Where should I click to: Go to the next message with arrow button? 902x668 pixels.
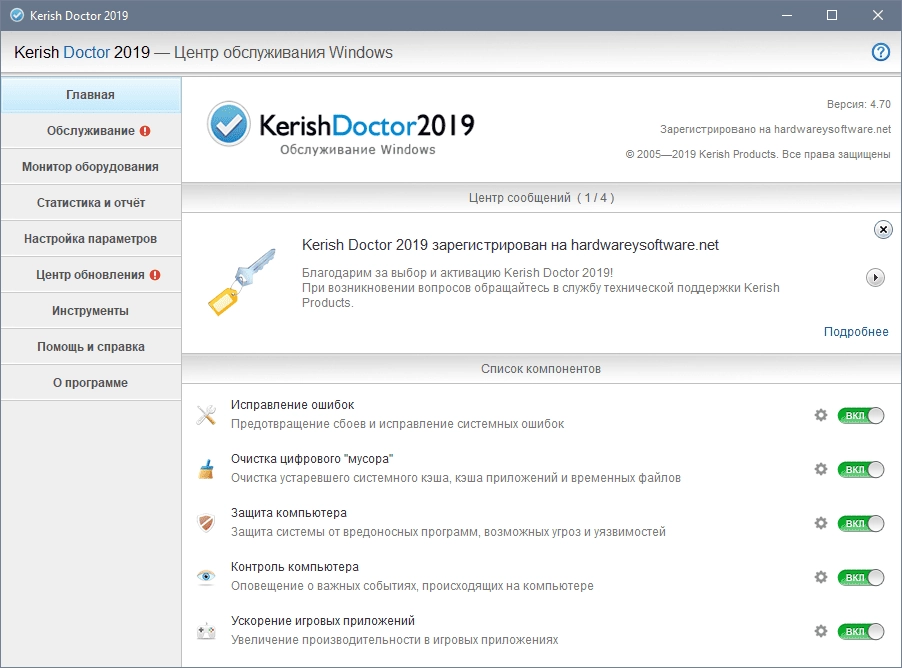(x=875, y=277)
